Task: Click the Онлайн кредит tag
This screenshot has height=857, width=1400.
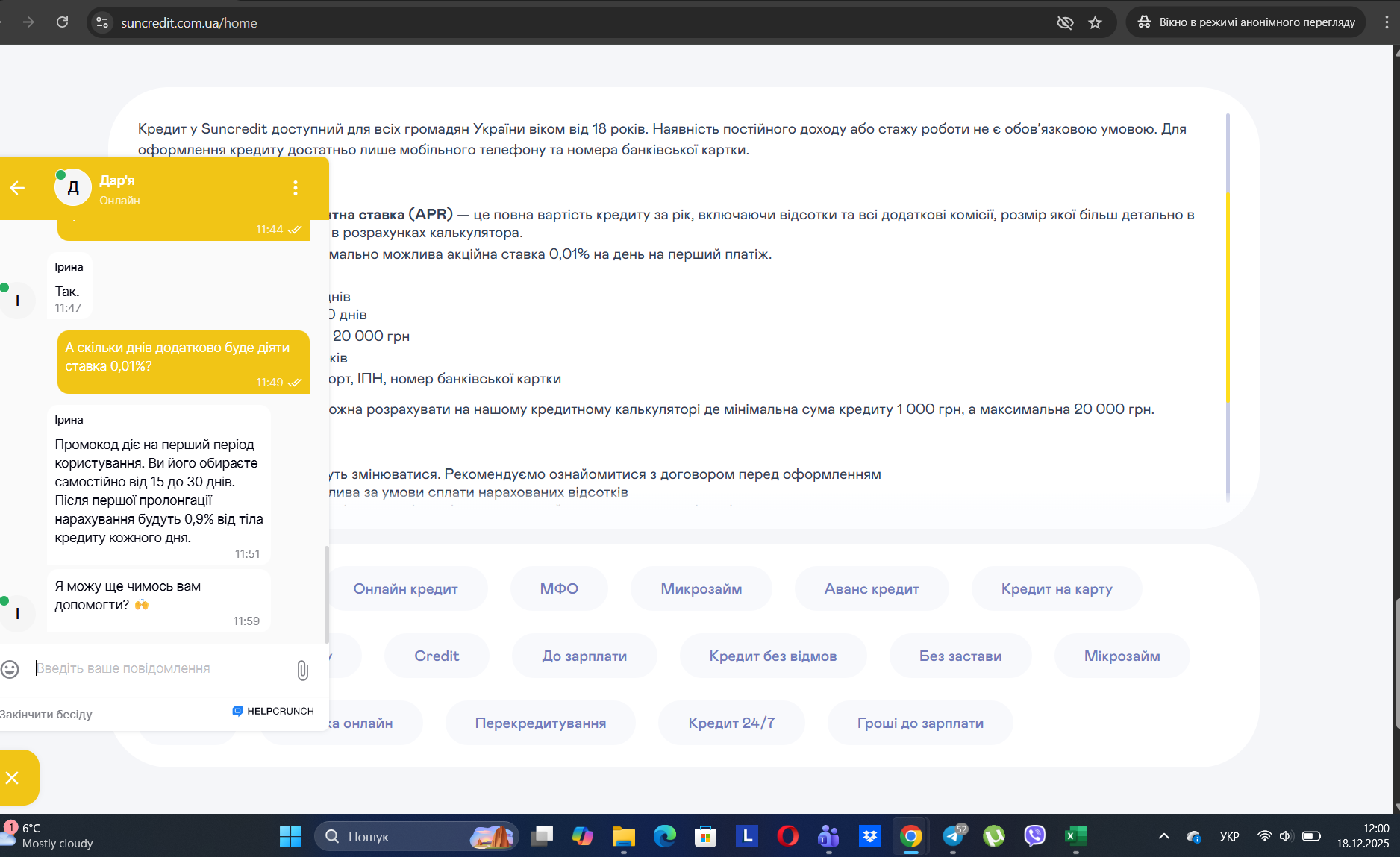Action: [405, 588]
